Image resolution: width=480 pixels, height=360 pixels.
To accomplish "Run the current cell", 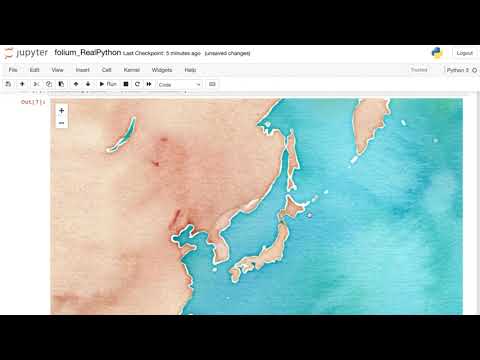I will (x=108, y=84).
